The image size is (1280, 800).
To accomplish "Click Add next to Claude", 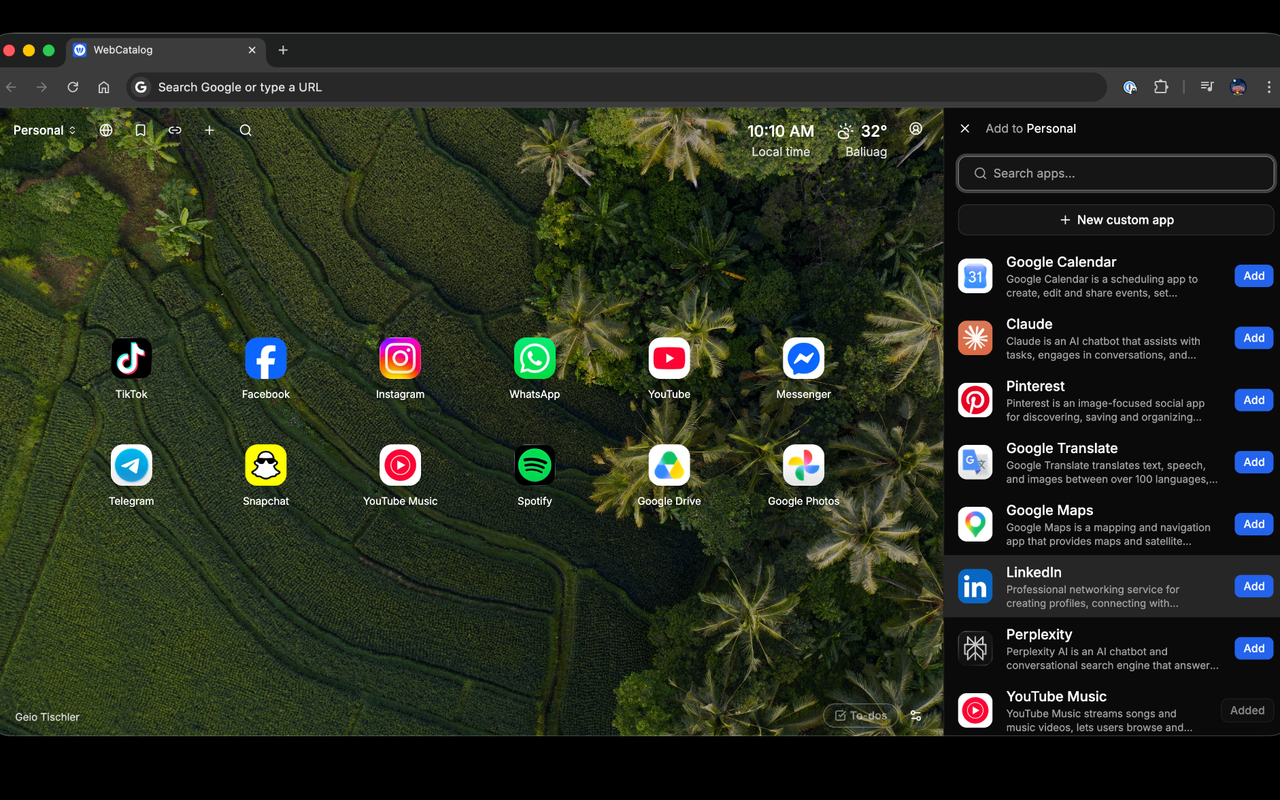I will tap(1254, 338).
